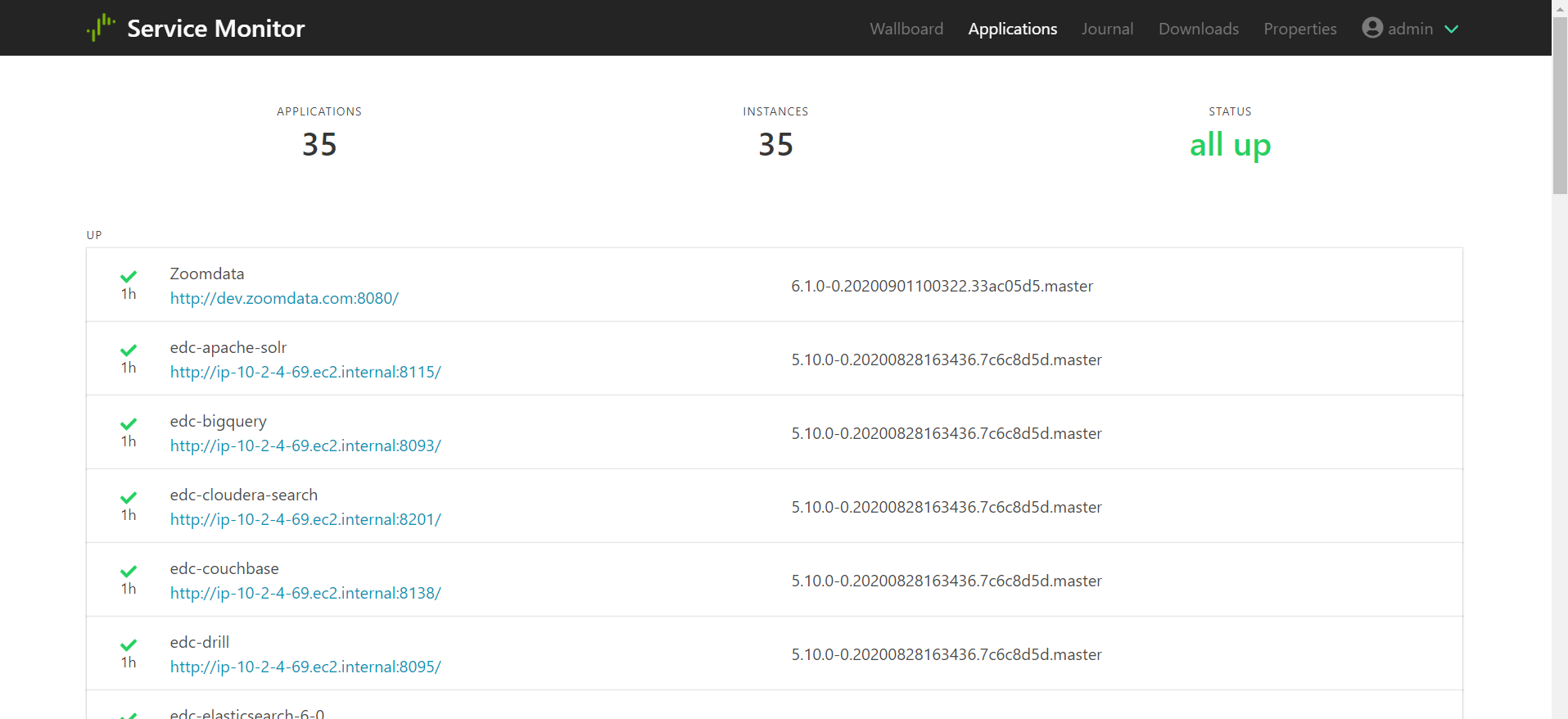
Task: Open the edc-bigquery port 8093 link
Action: 305,445
